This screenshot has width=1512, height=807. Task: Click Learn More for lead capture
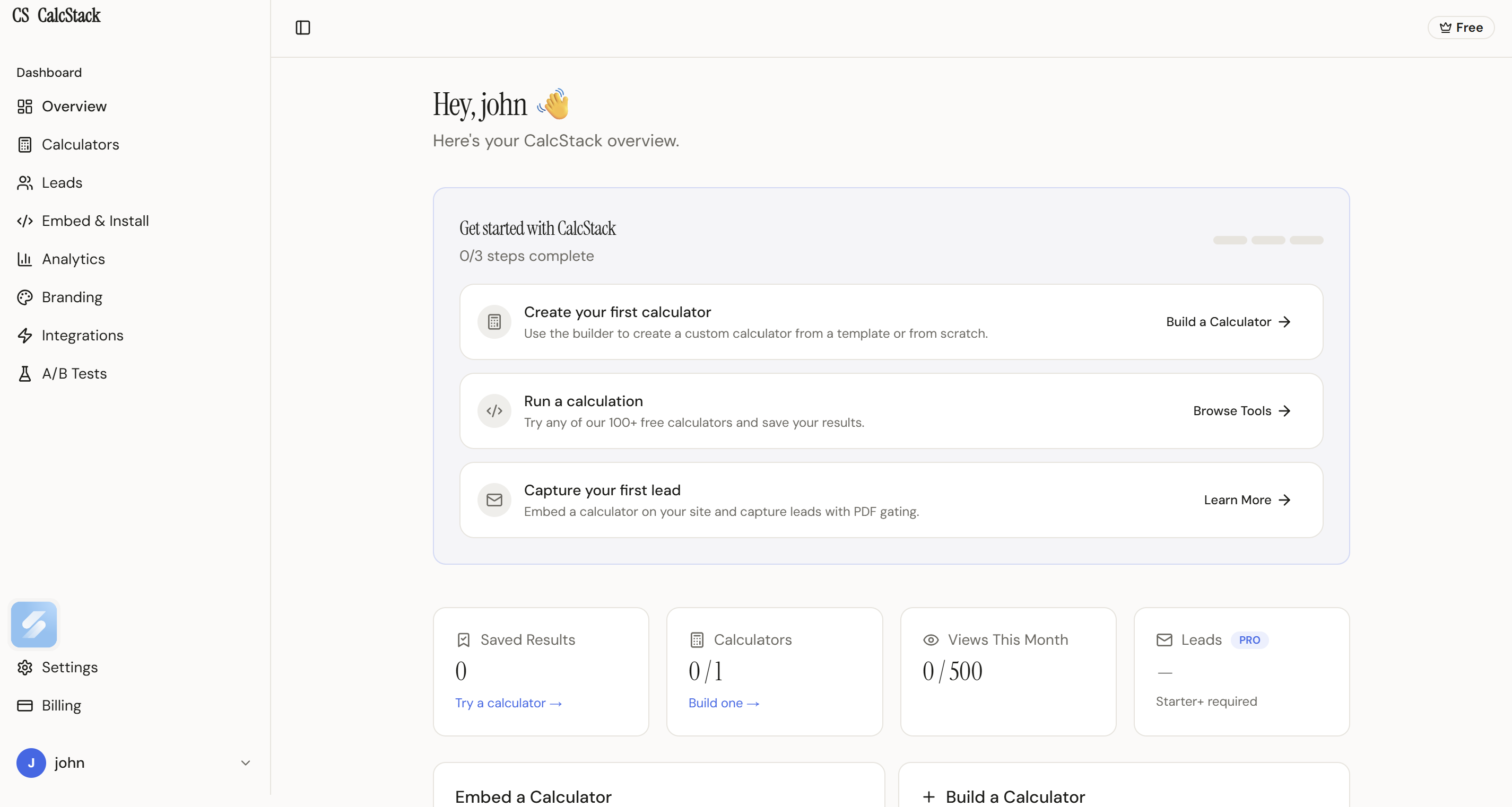(1247, 501)
